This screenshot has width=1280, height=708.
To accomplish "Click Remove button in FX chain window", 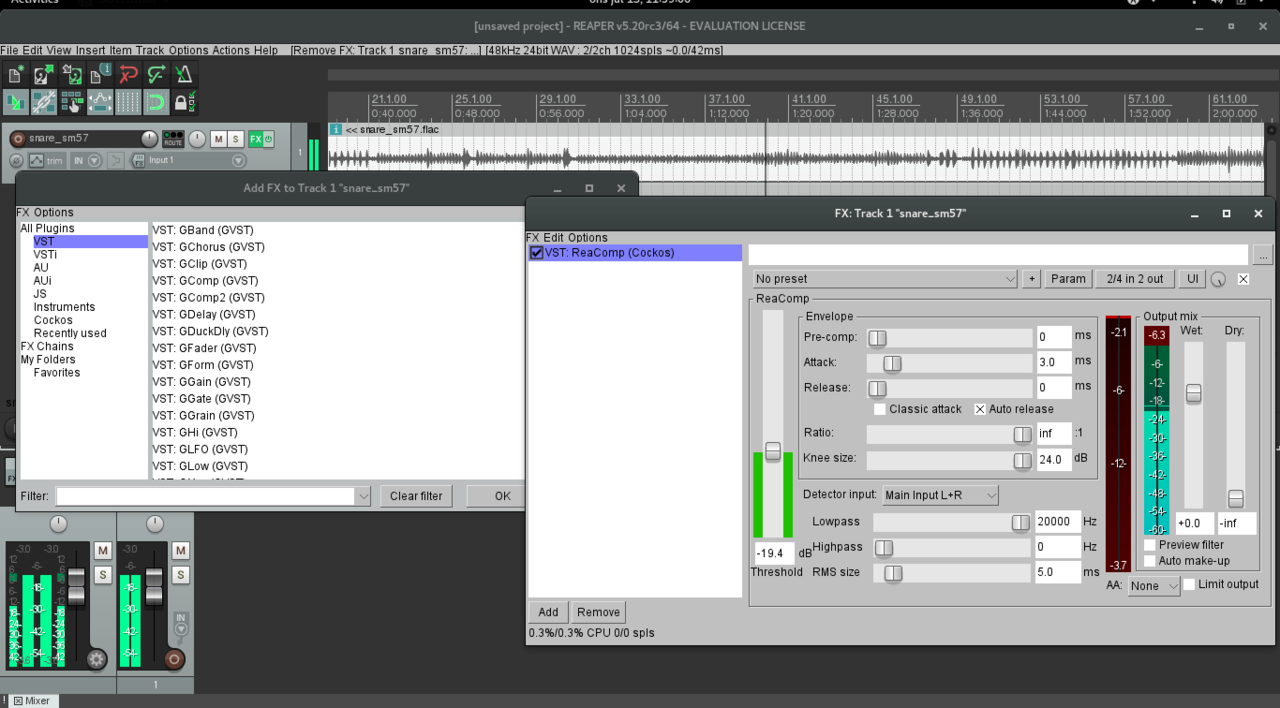I will tap(598, 612).
